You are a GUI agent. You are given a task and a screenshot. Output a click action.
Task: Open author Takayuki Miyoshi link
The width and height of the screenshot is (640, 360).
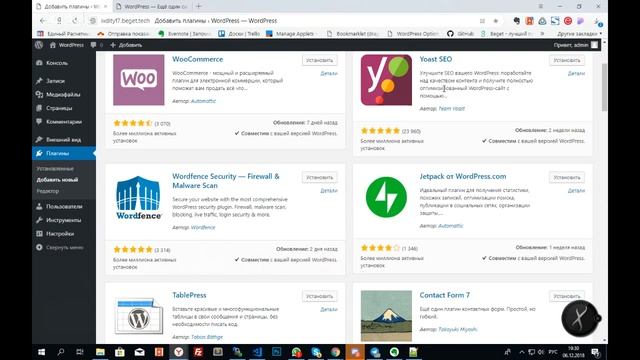pyautogui.click(x=458, y=329)
